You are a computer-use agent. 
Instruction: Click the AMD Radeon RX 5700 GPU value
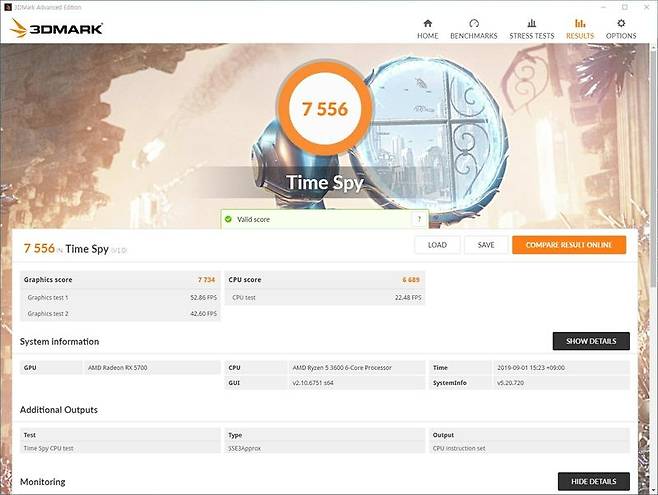[x=118, y=367]
